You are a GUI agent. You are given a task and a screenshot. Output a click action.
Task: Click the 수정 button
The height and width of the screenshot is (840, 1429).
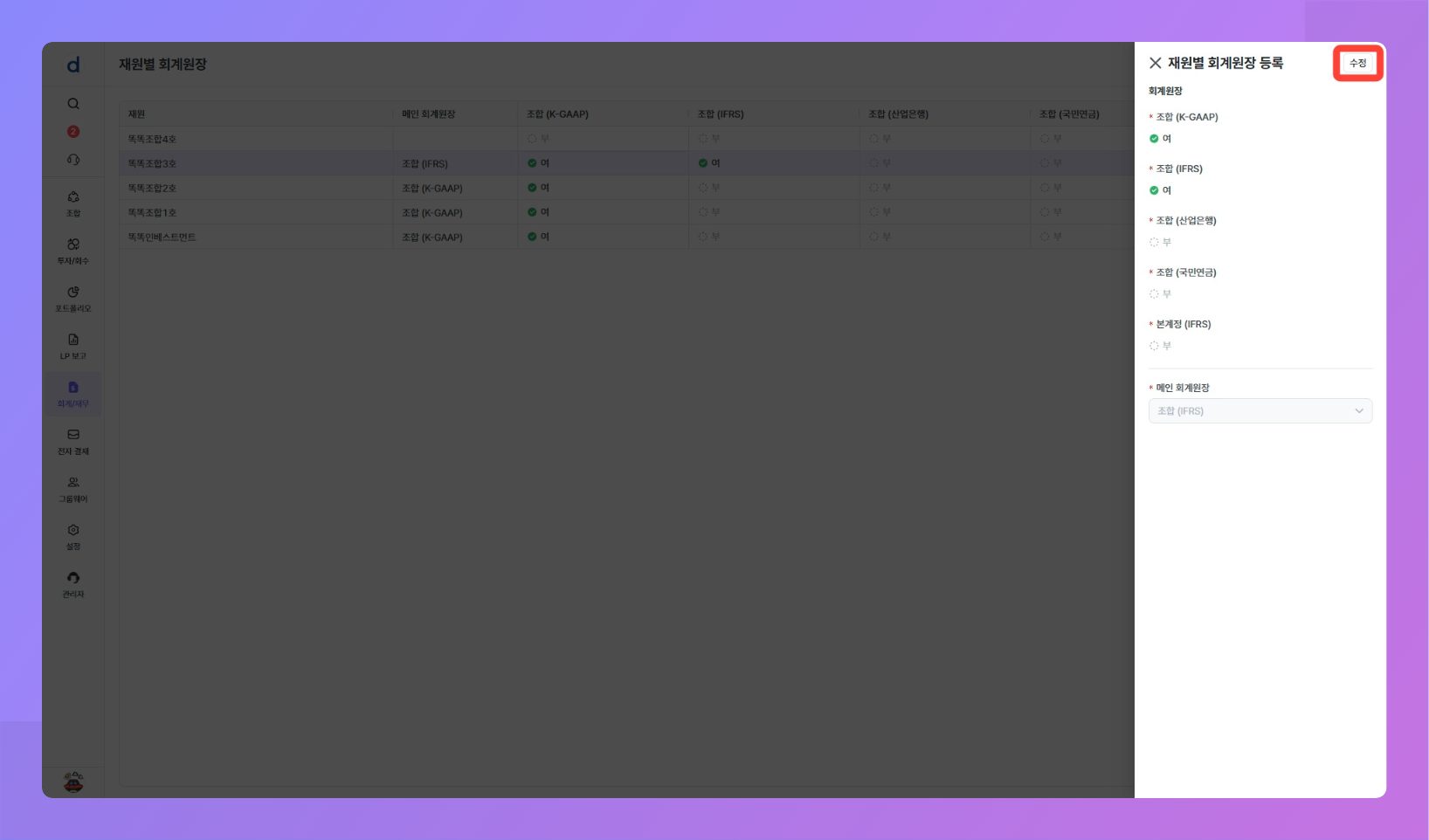[1357, 63]
